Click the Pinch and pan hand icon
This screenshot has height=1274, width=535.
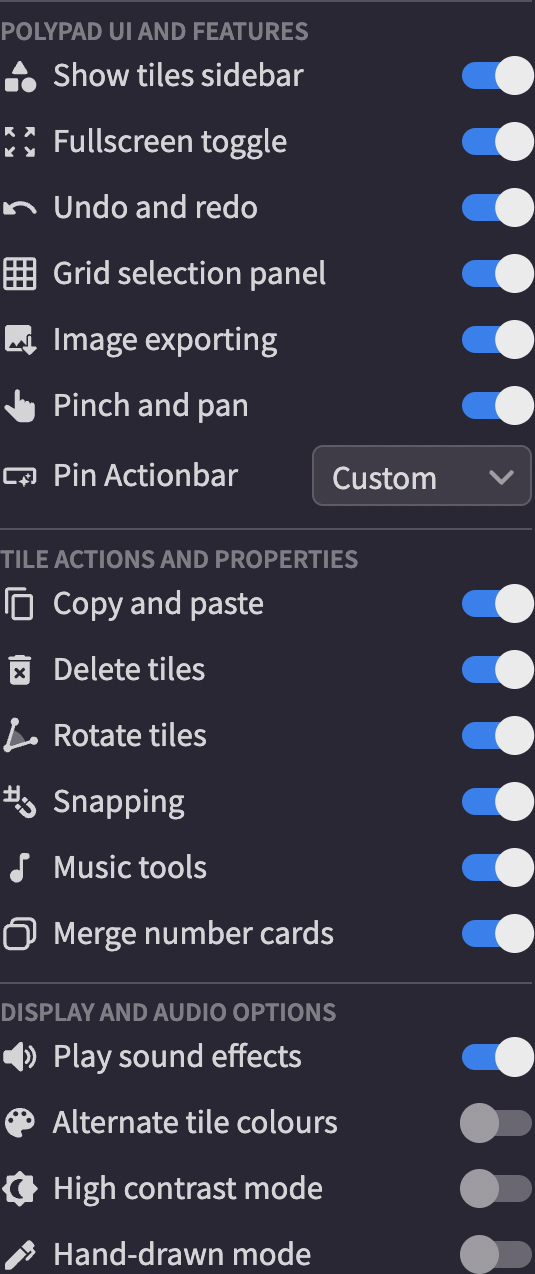click(x=20, y=406)
